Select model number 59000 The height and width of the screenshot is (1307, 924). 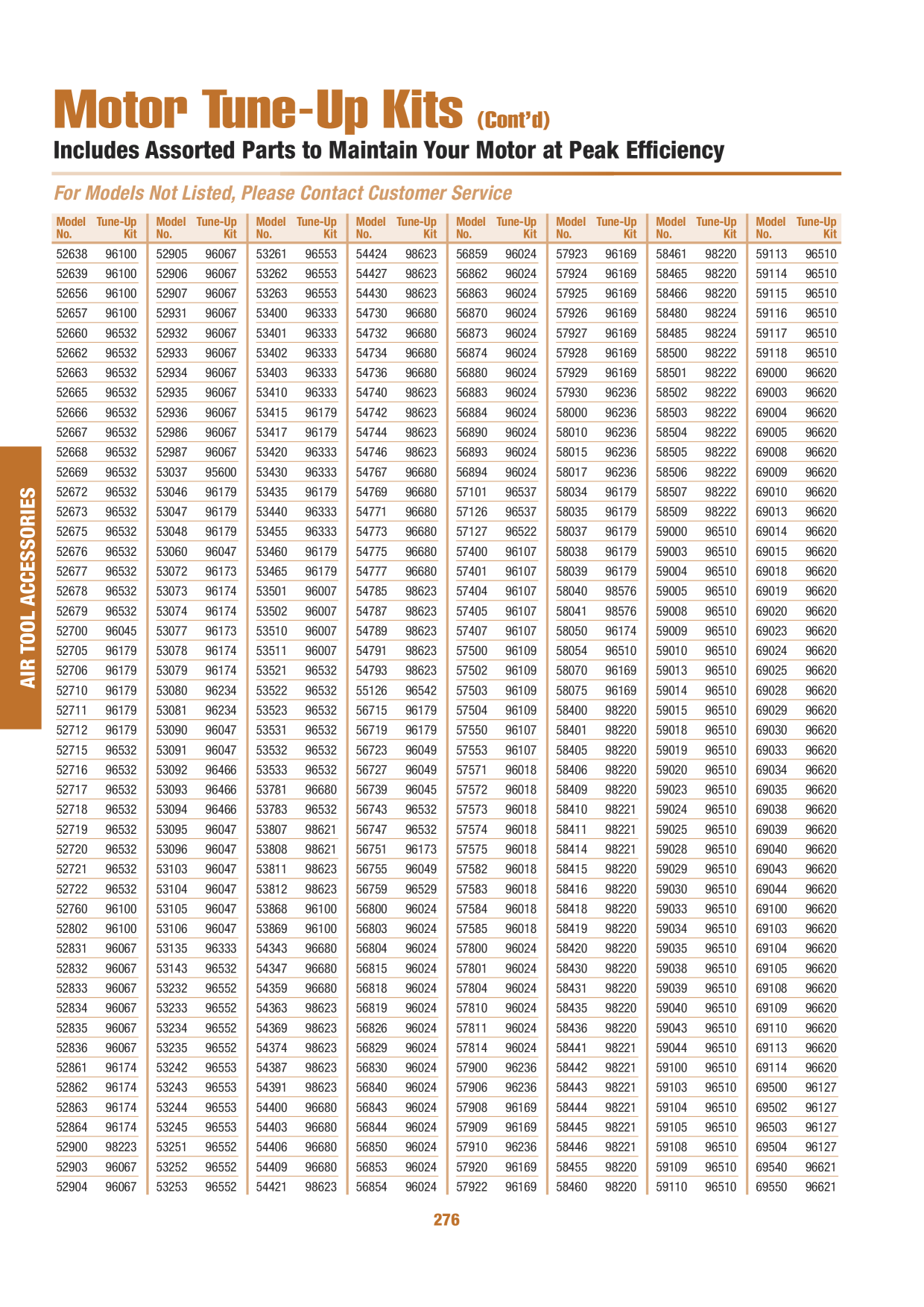coord(671,532)
